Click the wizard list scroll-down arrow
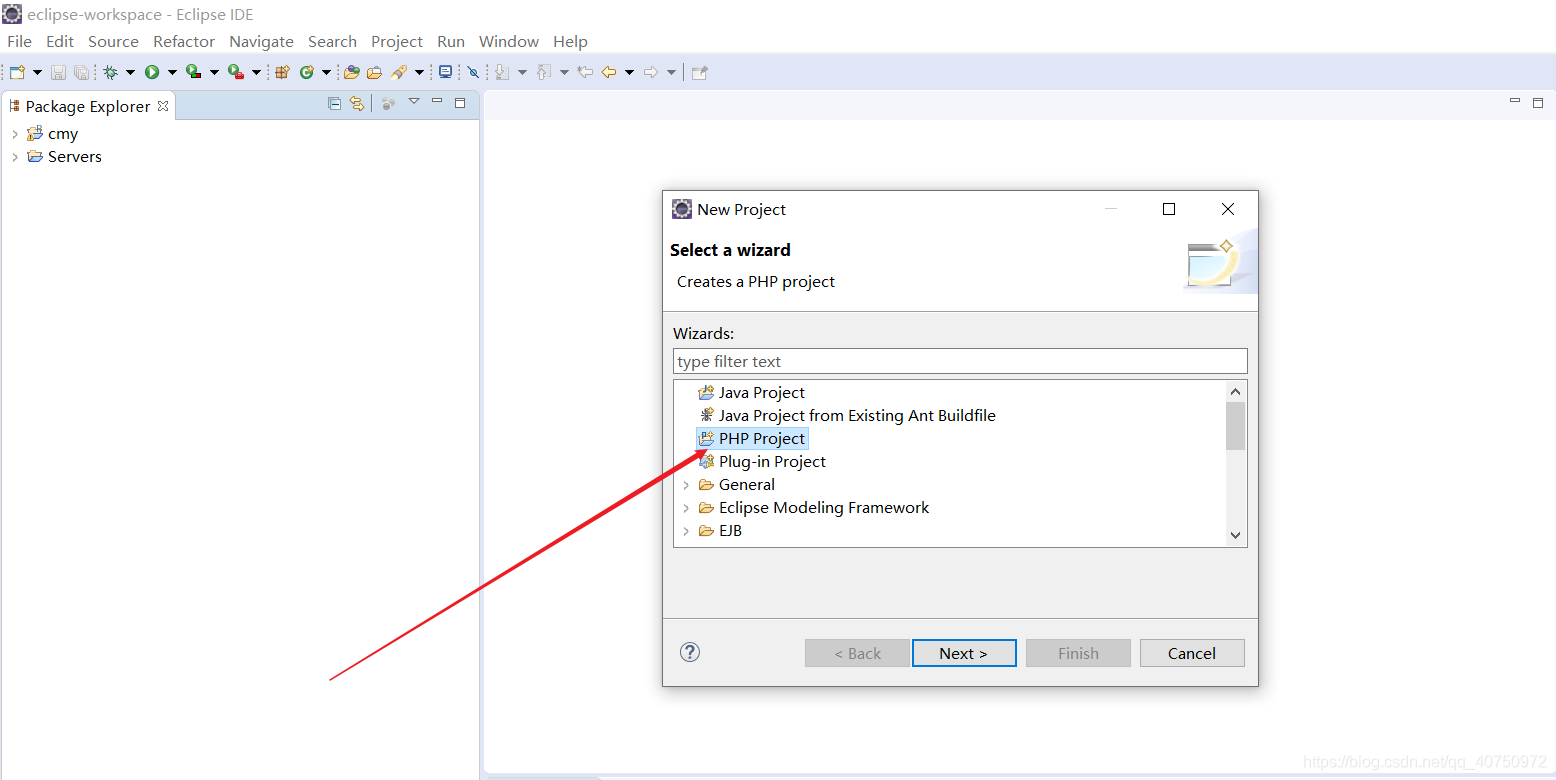The height and width of the screenshot is (780, 1556). (x=1236, y=536)
